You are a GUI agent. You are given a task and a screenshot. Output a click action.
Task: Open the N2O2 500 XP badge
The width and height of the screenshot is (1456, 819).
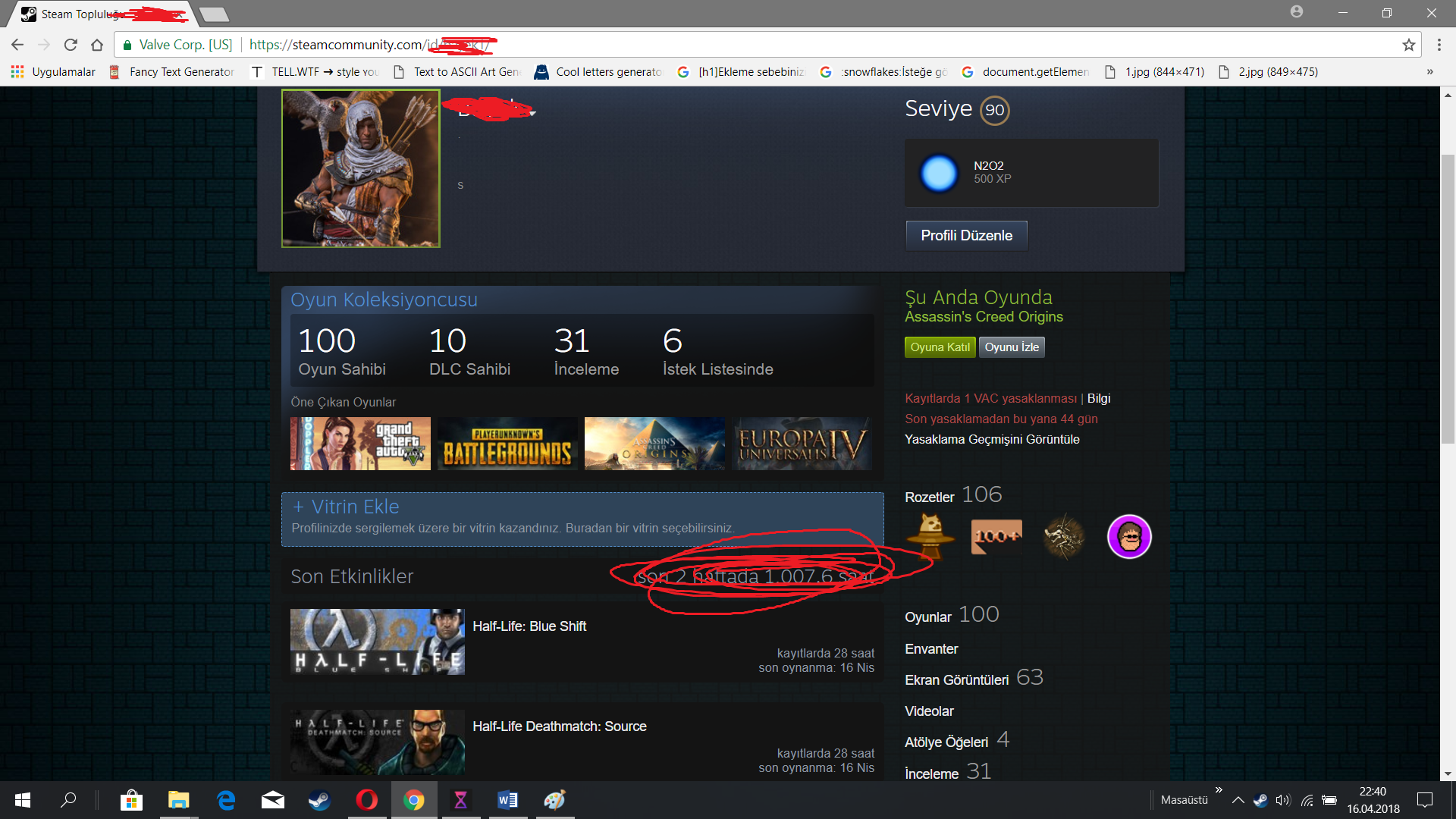[1031, 173]
